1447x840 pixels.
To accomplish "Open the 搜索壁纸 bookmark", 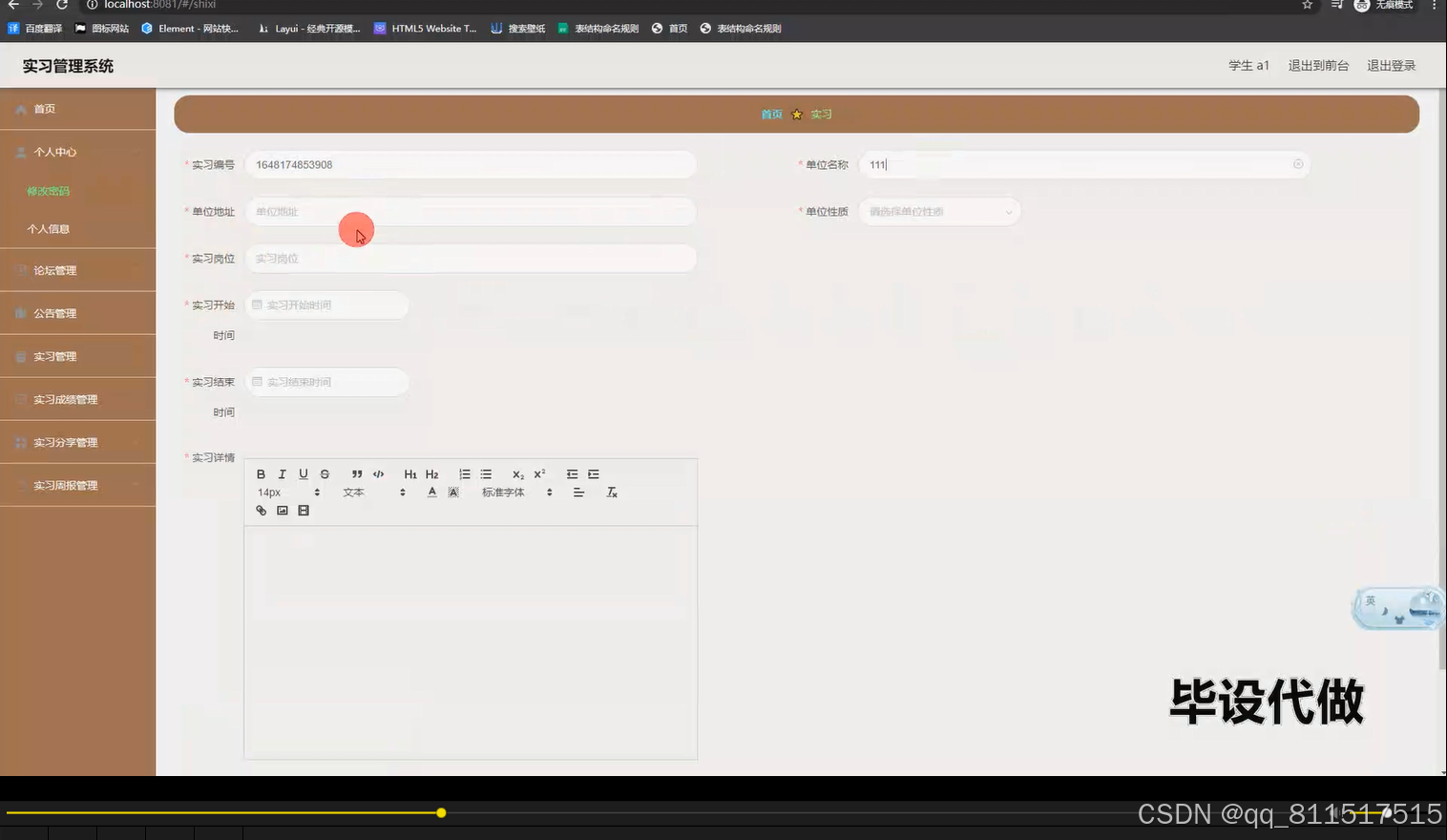I will [518, 29].
